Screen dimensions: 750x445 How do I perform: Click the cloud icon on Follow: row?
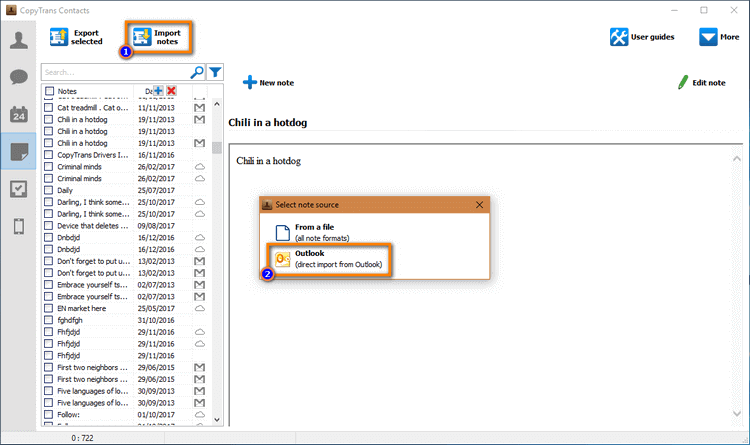click(x=199, y=414)
